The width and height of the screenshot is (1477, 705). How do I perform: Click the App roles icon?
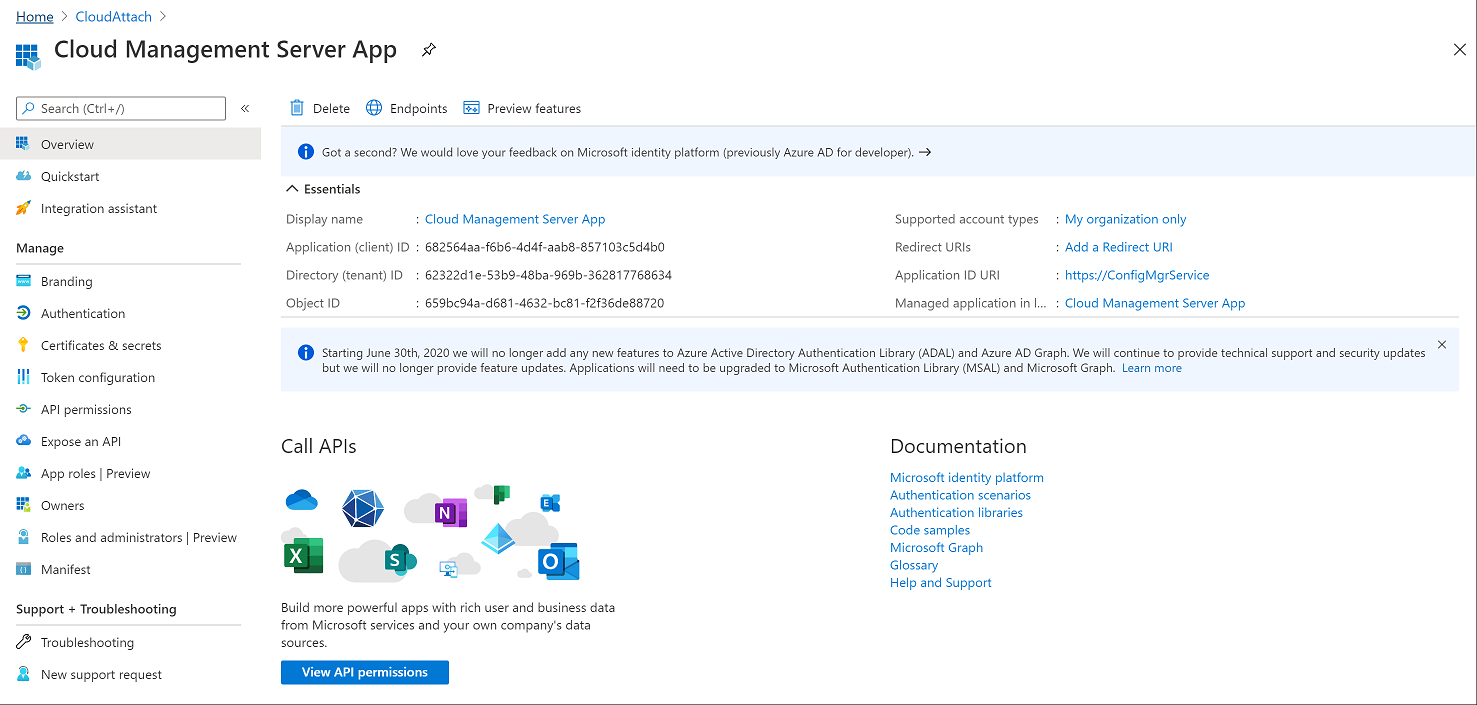point(23,473)
